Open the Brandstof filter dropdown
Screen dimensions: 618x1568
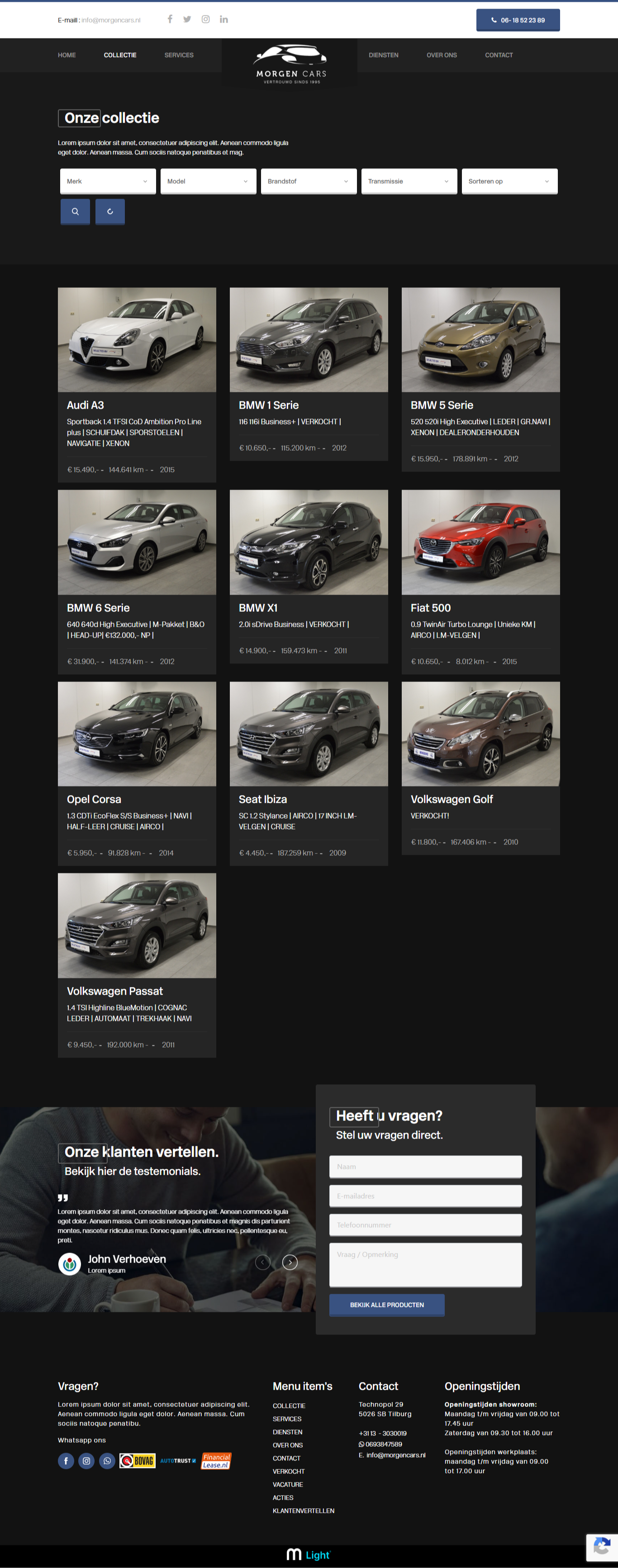pyautogui.click(x=309, y=181)
